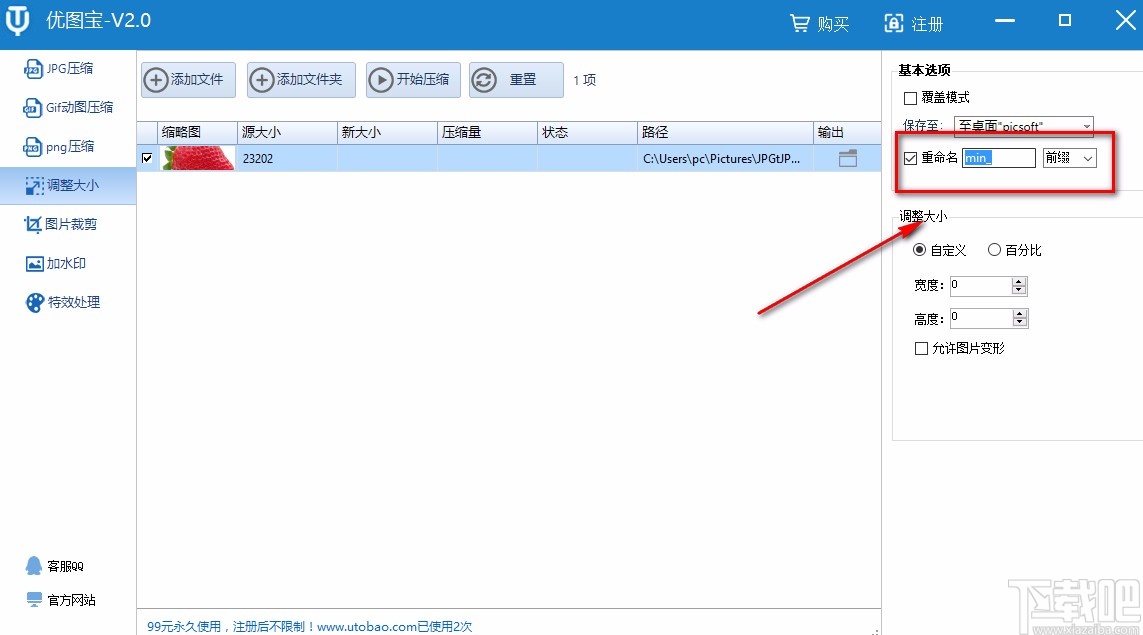
Task: Open the 图片裁剪 cropping tool
Action: point(62,224)
